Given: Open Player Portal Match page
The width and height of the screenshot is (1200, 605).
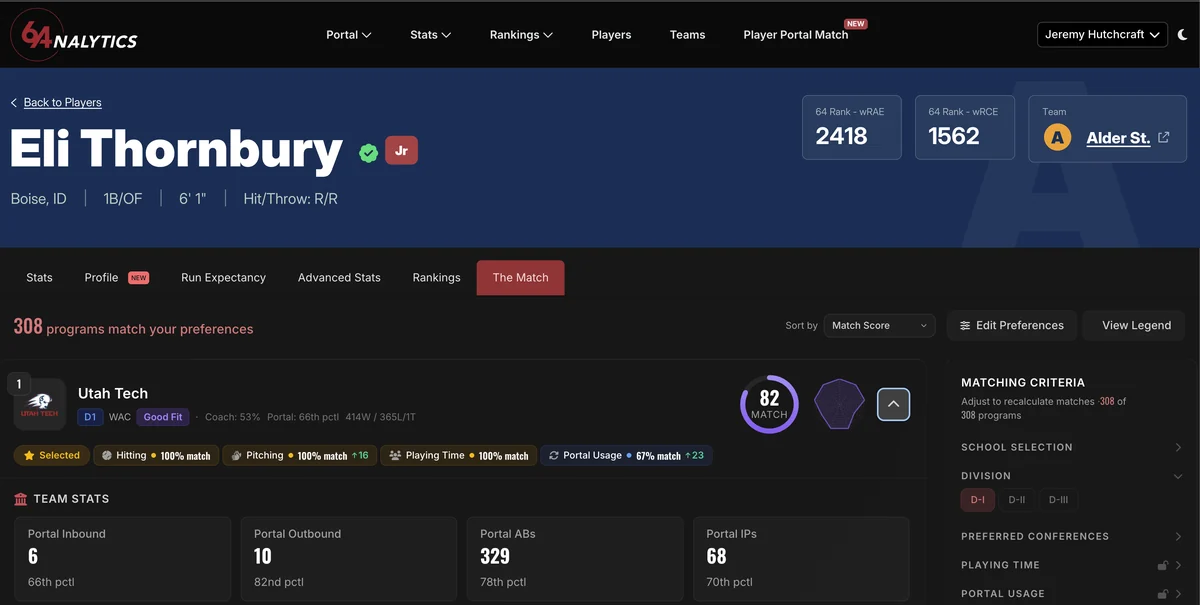Looking at the screenshot, I should pyautogui.click(x=796, y=35).
